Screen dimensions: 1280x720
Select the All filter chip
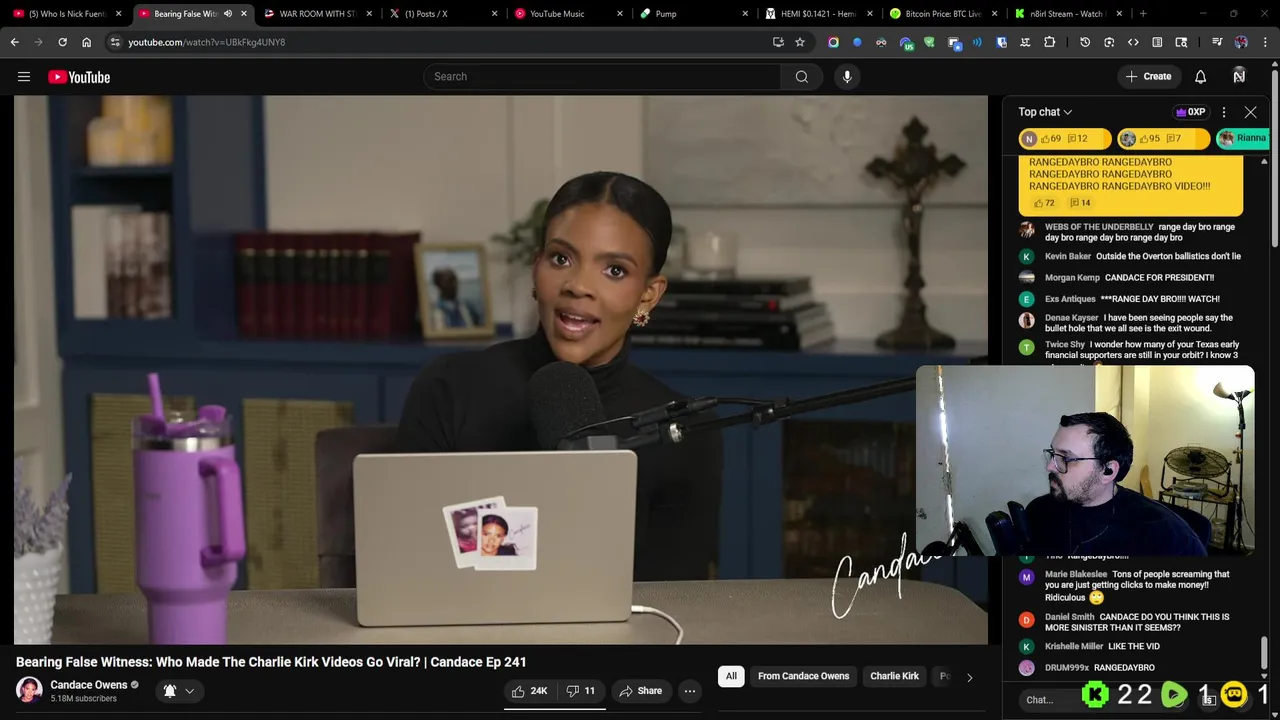[731, 676]
